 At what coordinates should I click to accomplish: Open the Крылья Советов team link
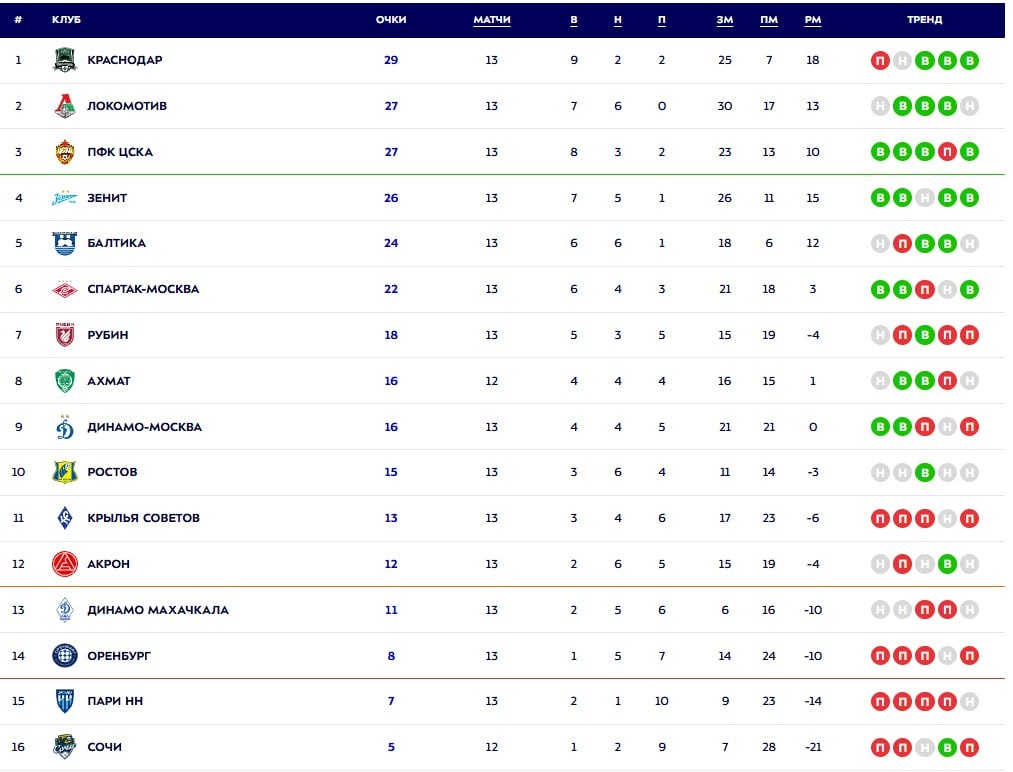point(143,518)
